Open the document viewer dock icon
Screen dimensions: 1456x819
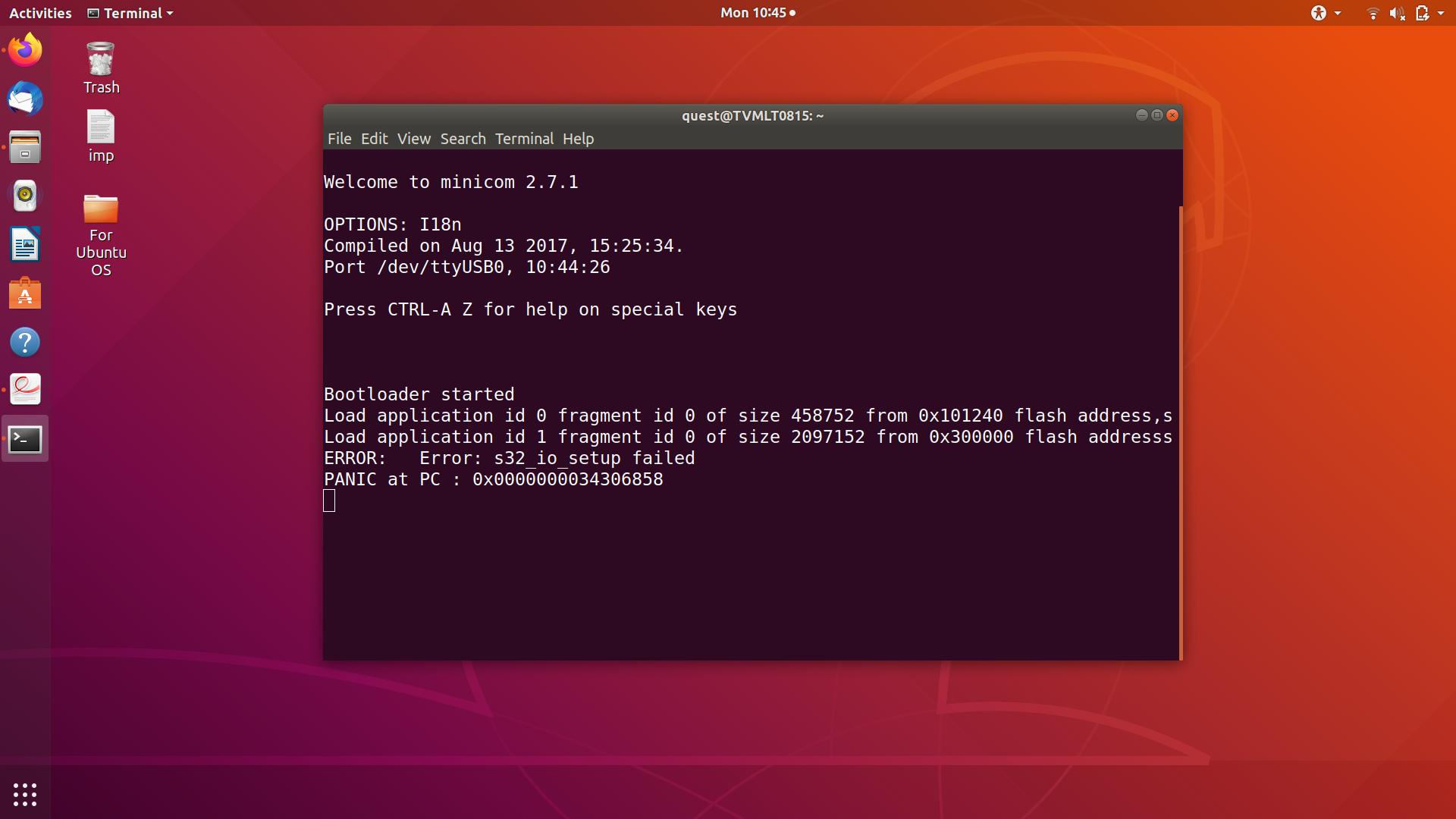[25, 390]
